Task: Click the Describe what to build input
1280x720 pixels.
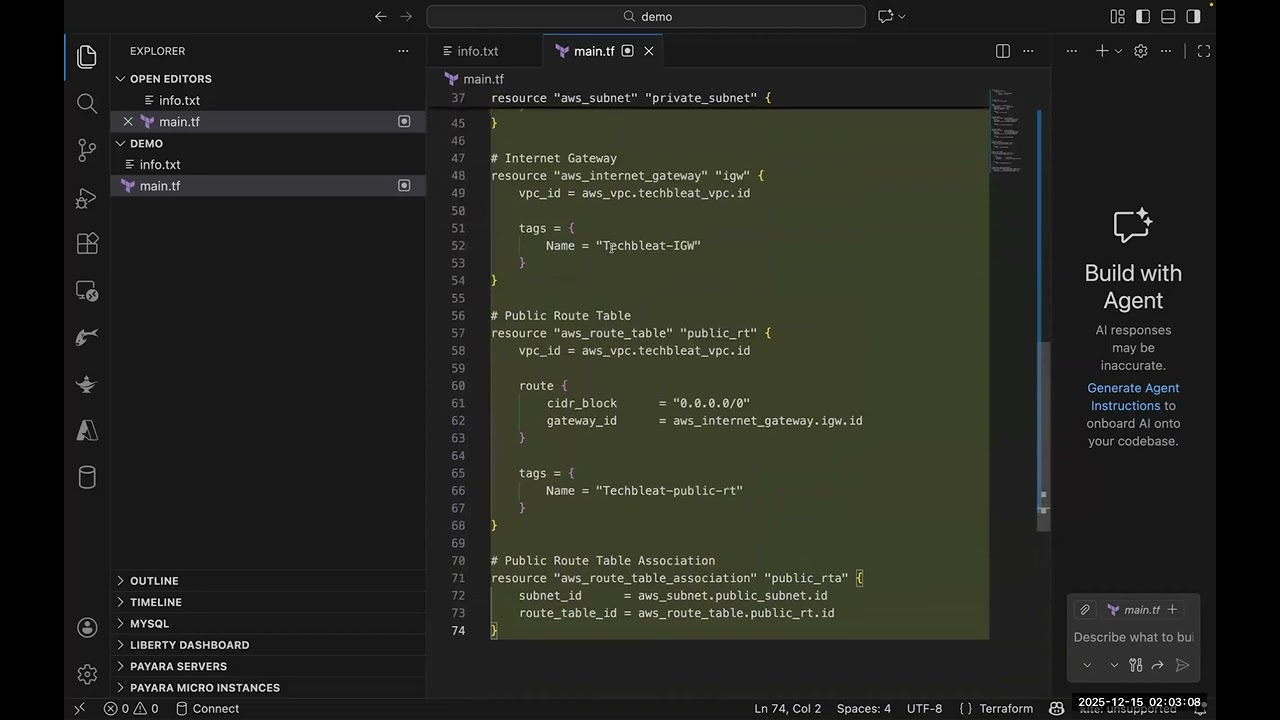Action: (1133, 637)
